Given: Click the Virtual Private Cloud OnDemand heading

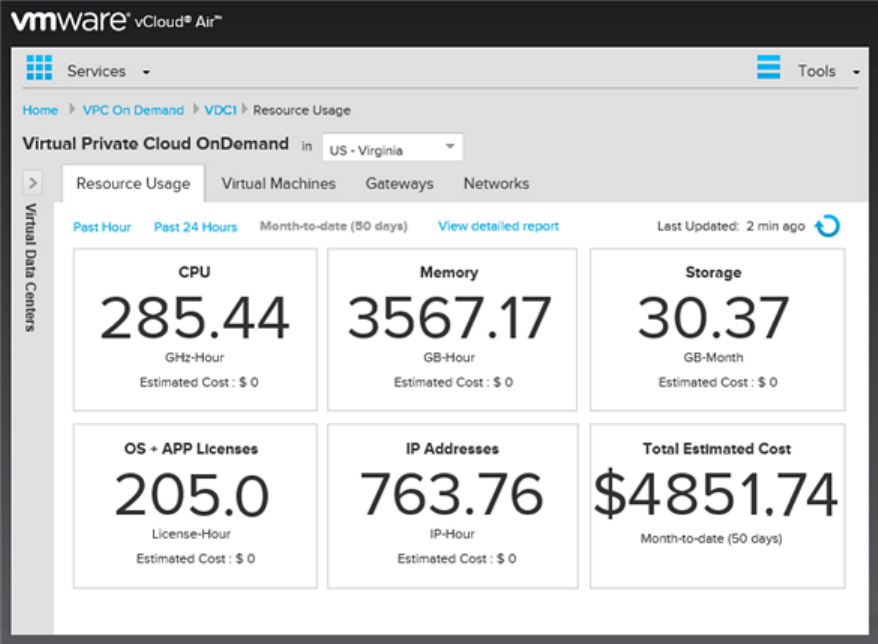Looking at the screenshot, I should (156, 144).
